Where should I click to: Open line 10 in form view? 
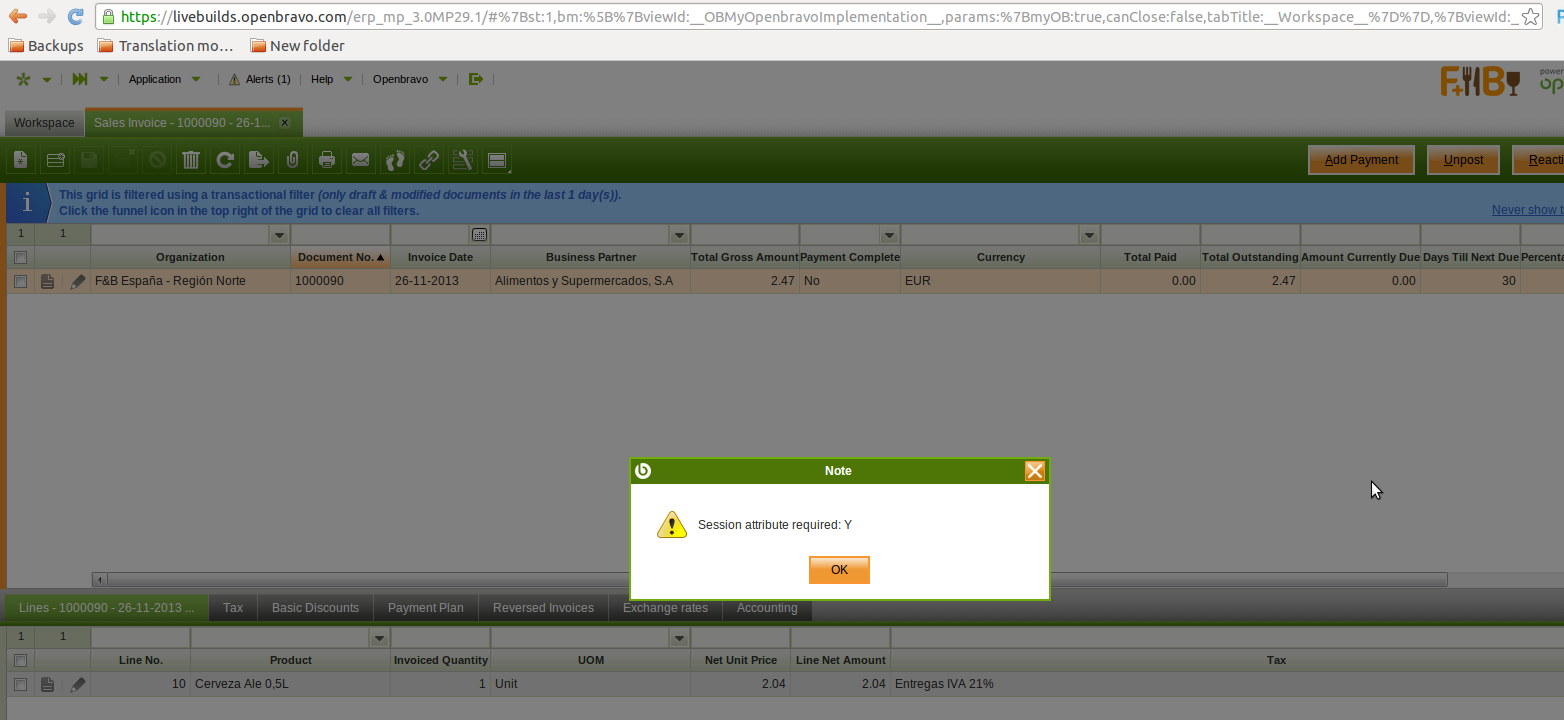coord(47,684)
